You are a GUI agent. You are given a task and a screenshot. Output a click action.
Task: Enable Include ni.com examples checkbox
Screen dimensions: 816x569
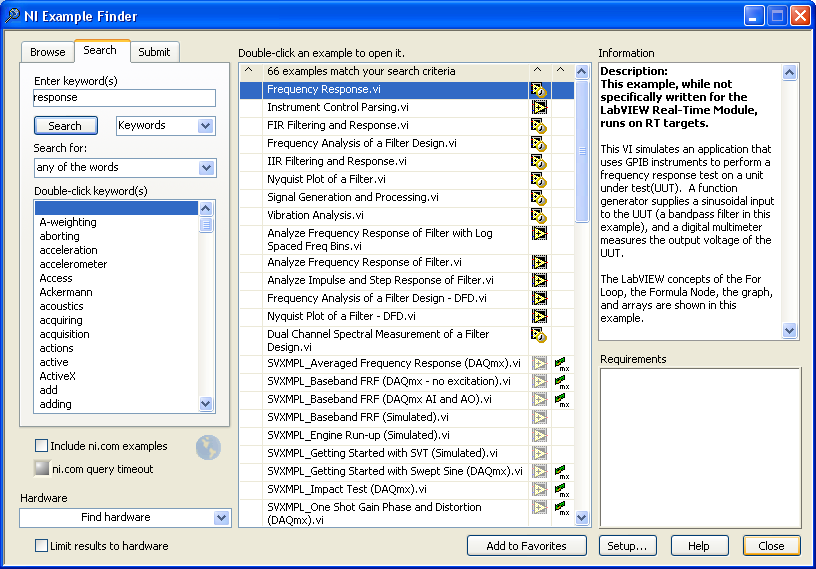[41, 446]
